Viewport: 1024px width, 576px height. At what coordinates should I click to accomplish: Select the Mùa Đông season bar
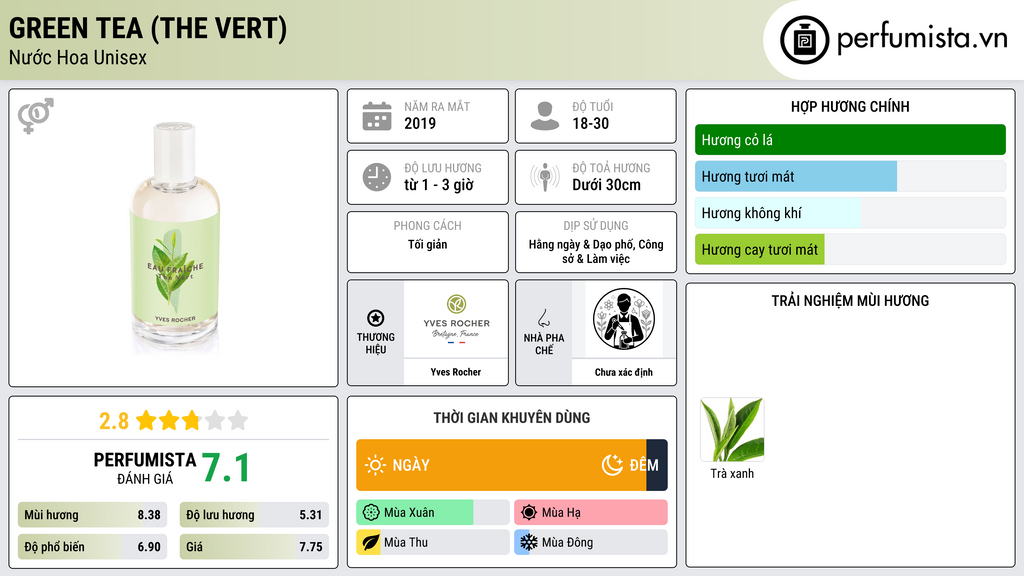(x=591, y=542)
